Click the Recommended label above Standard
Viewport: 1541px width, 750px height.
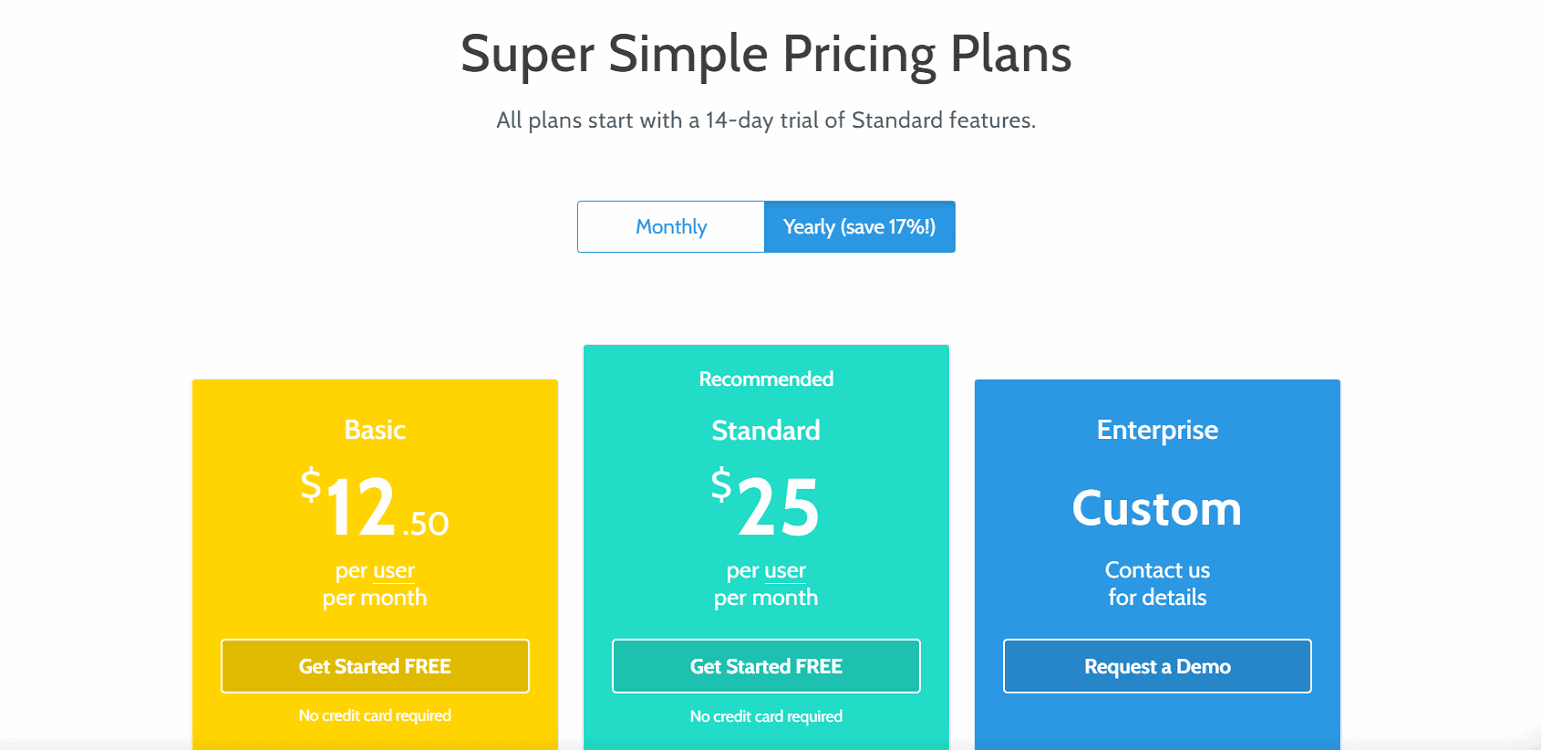(766, 379)
